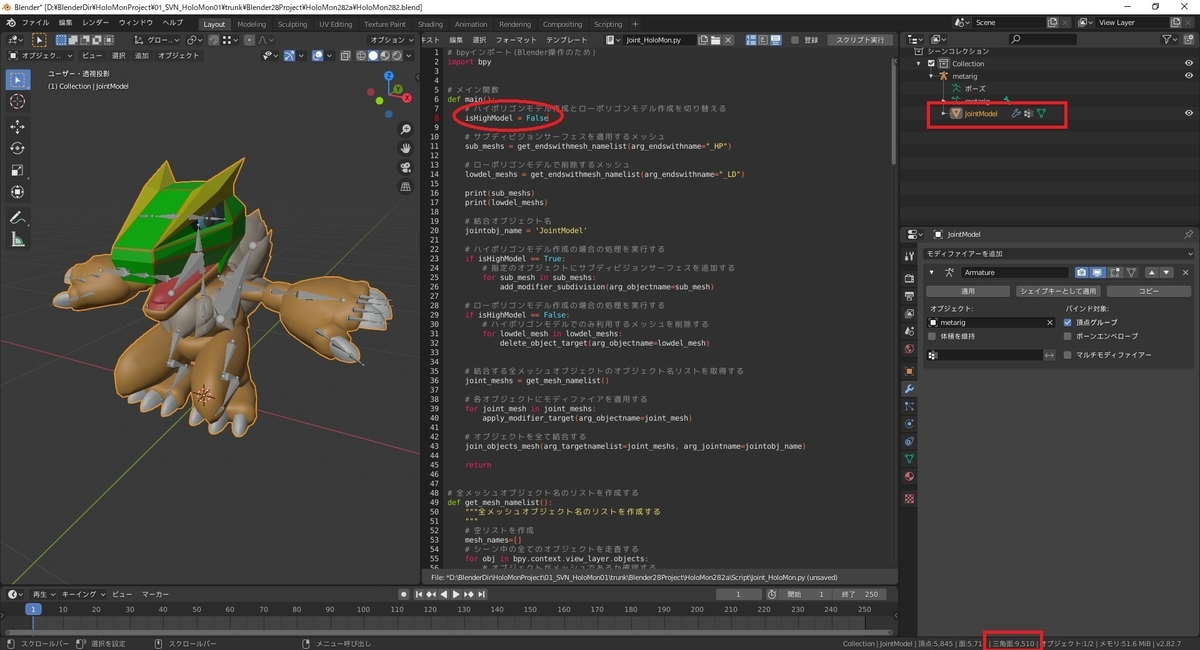Select the Annotate pencil tool

(x=18, y=217)
